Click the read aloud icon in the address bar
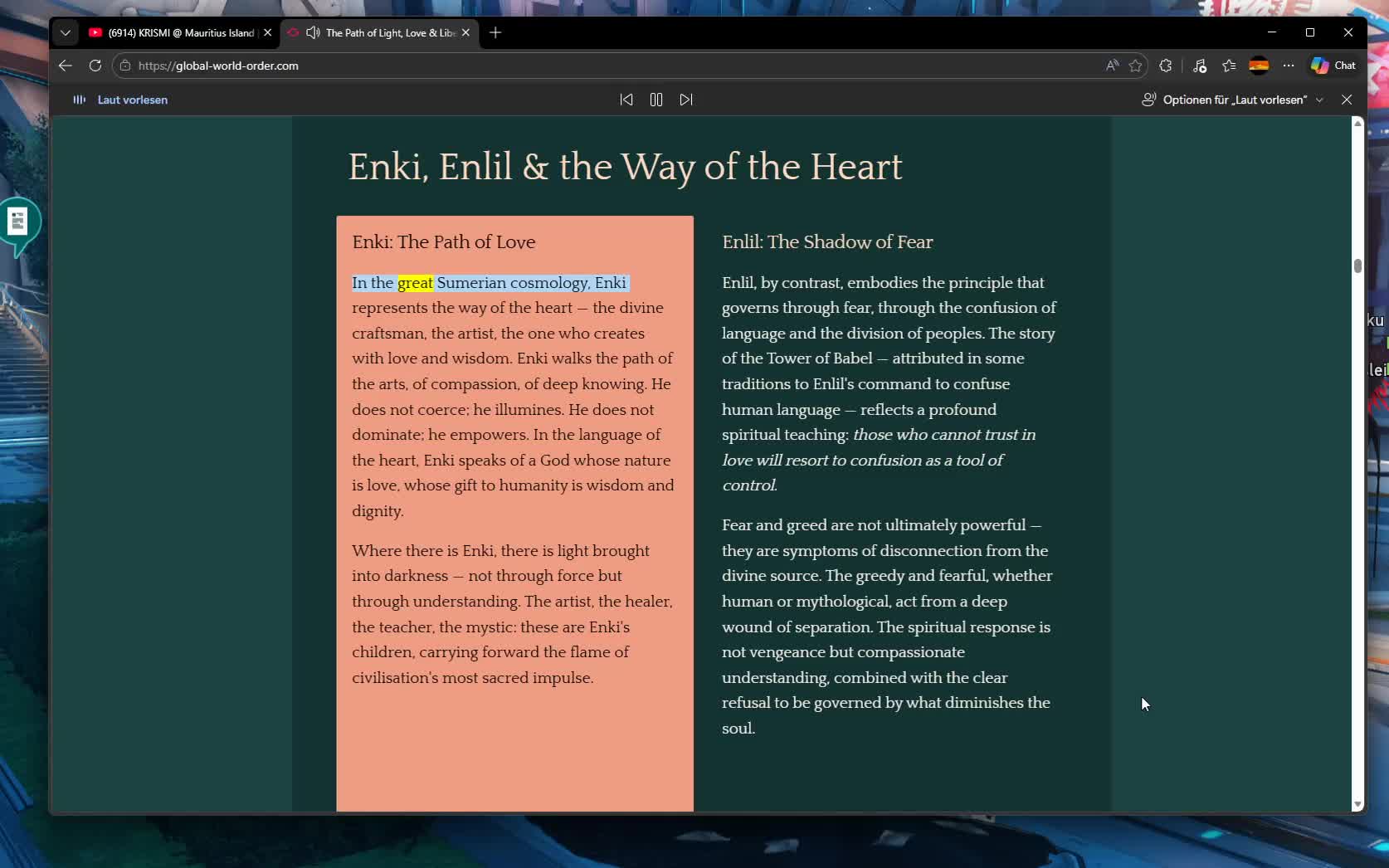The image size is (1389, 868). (x=1112, y=66)
